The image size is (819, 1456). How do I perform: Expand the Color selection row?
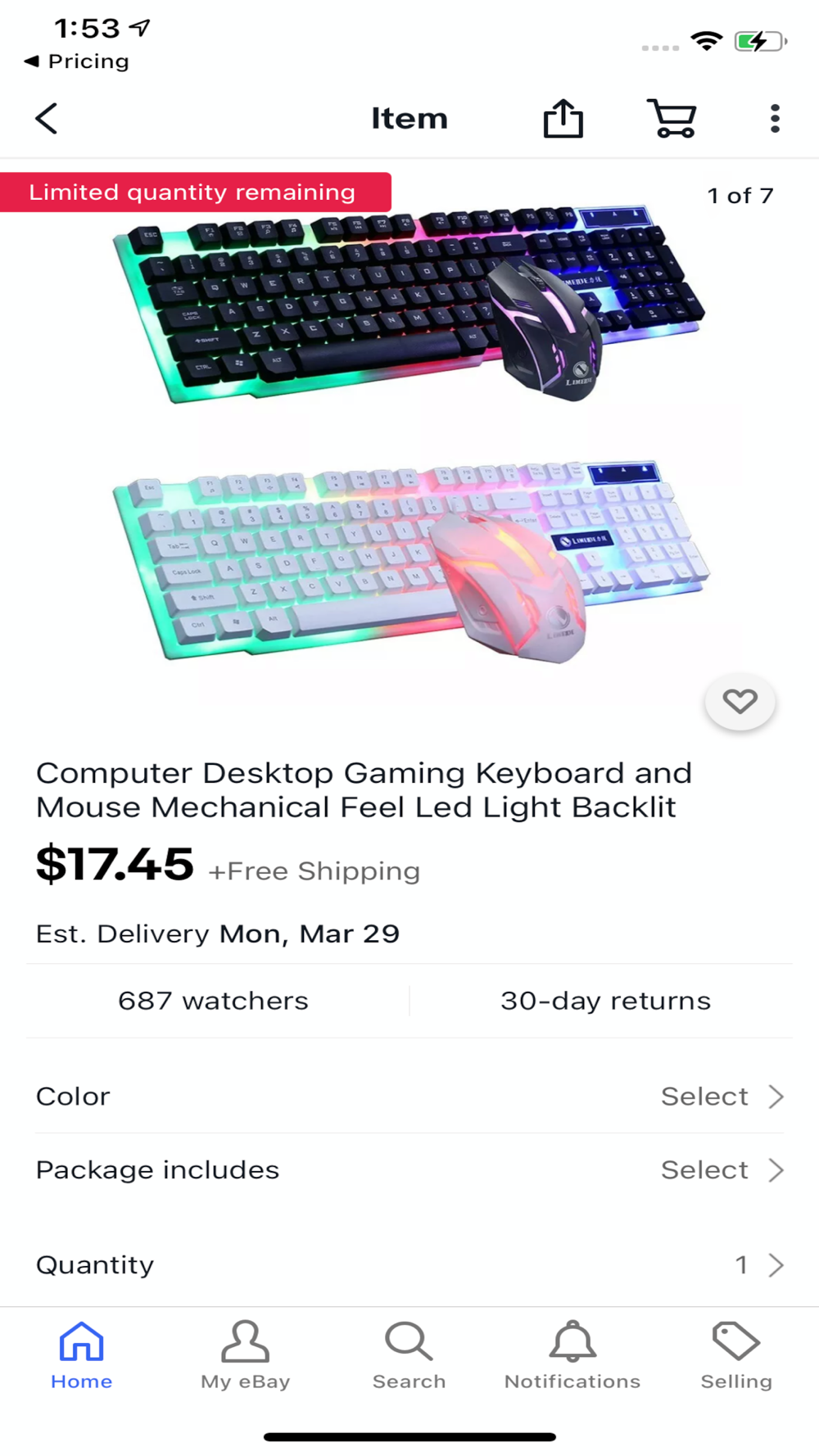coord(409,1097)
